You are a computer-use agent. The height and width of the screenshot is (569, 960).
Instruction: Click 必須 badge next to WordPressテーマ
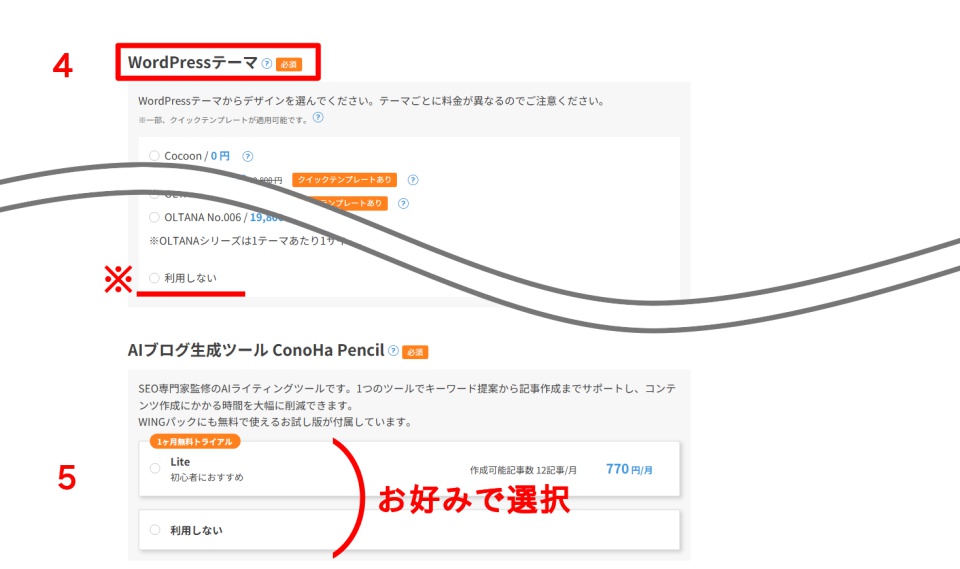click(288, 64)
